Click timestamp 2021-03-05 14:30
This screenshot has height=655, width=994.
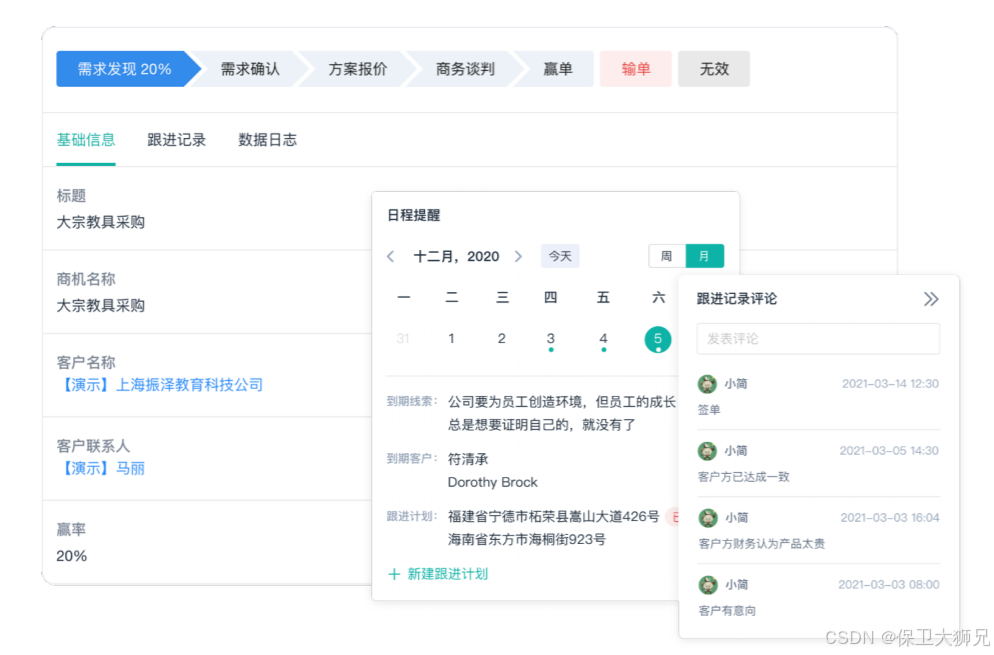[x=889, y=451]
